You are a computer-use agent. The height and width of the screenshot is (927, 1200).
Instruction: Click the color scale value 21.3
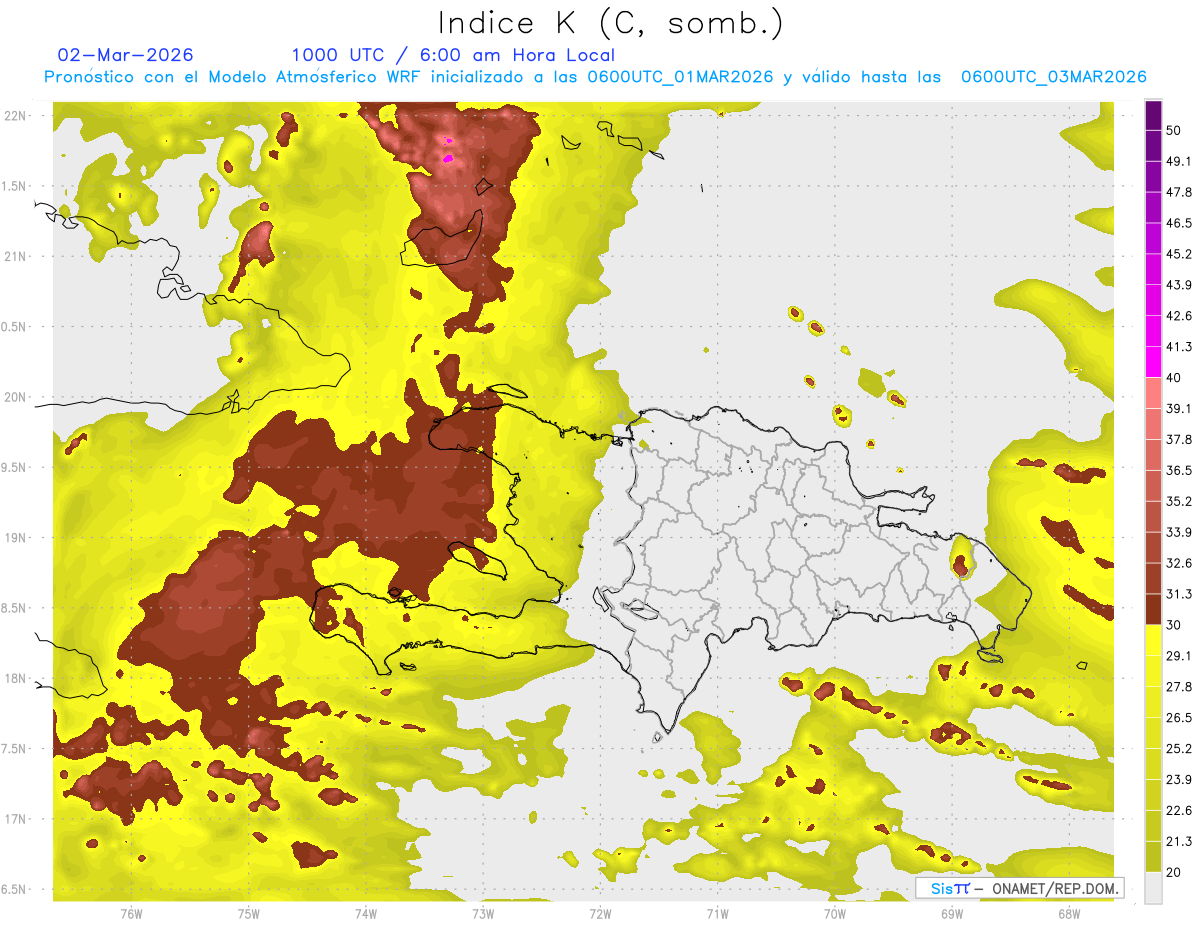(1179, 841)
